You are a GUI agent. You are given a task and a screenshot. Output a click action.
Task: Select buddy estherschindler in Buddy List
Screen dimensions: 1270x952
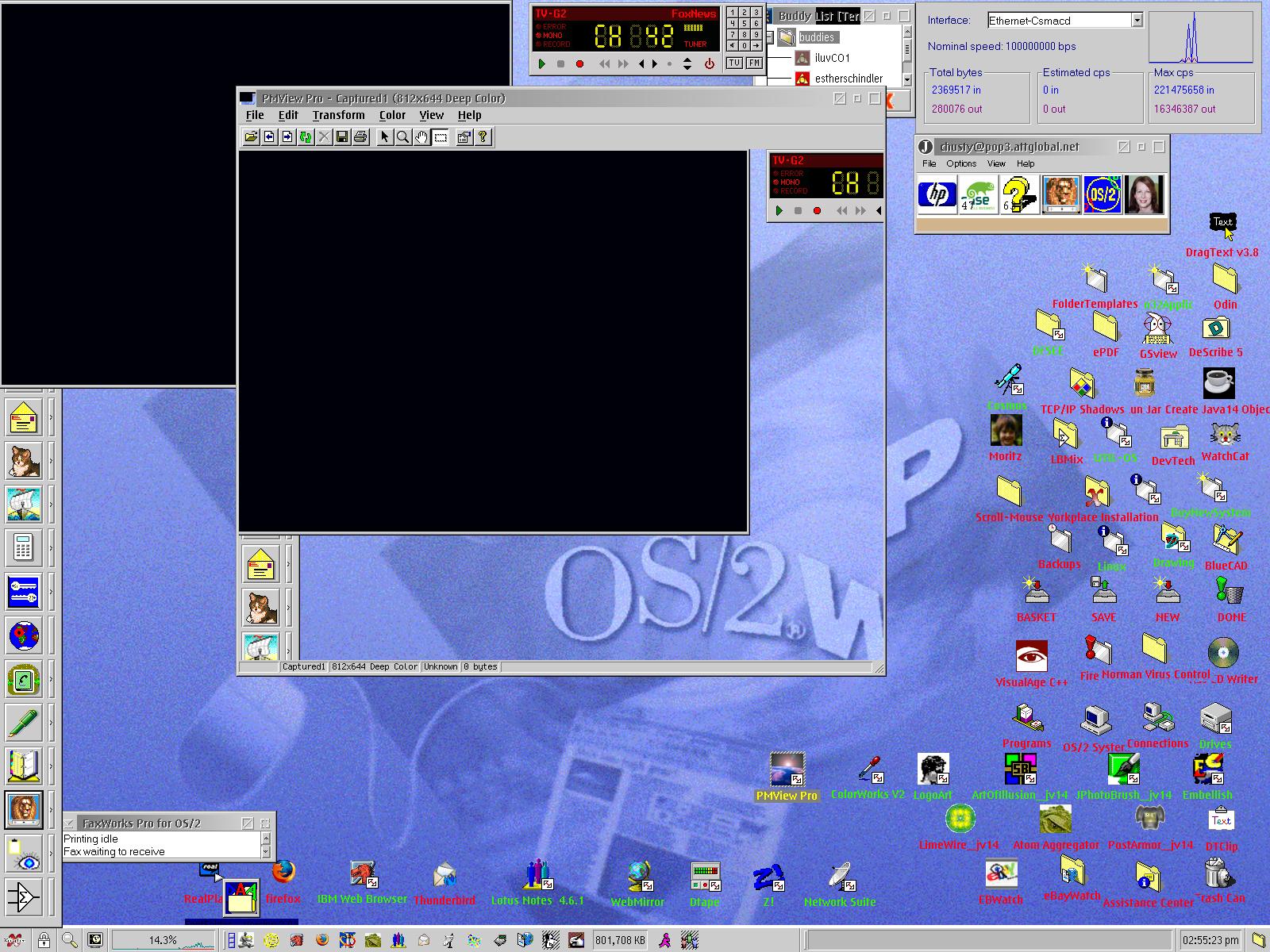pyautogui.click(x=849, y=79)
